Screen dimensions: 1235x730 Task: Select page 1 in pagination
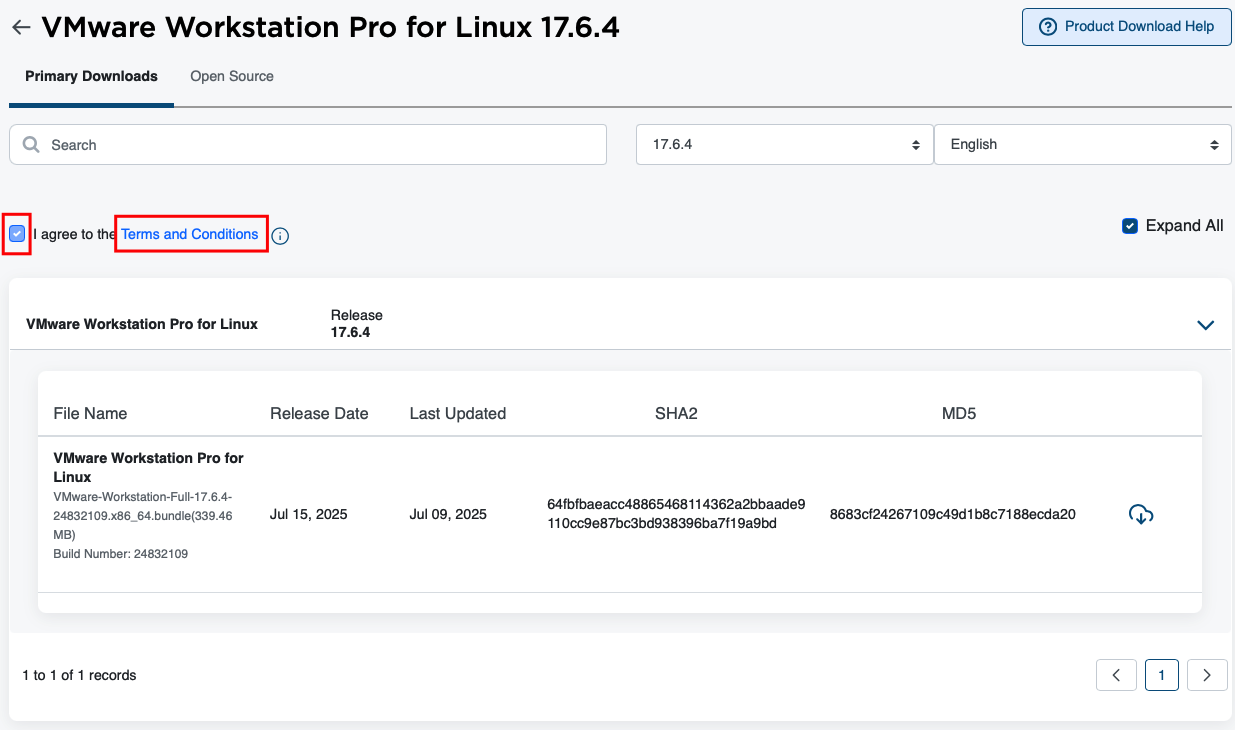click(1162, 675)
